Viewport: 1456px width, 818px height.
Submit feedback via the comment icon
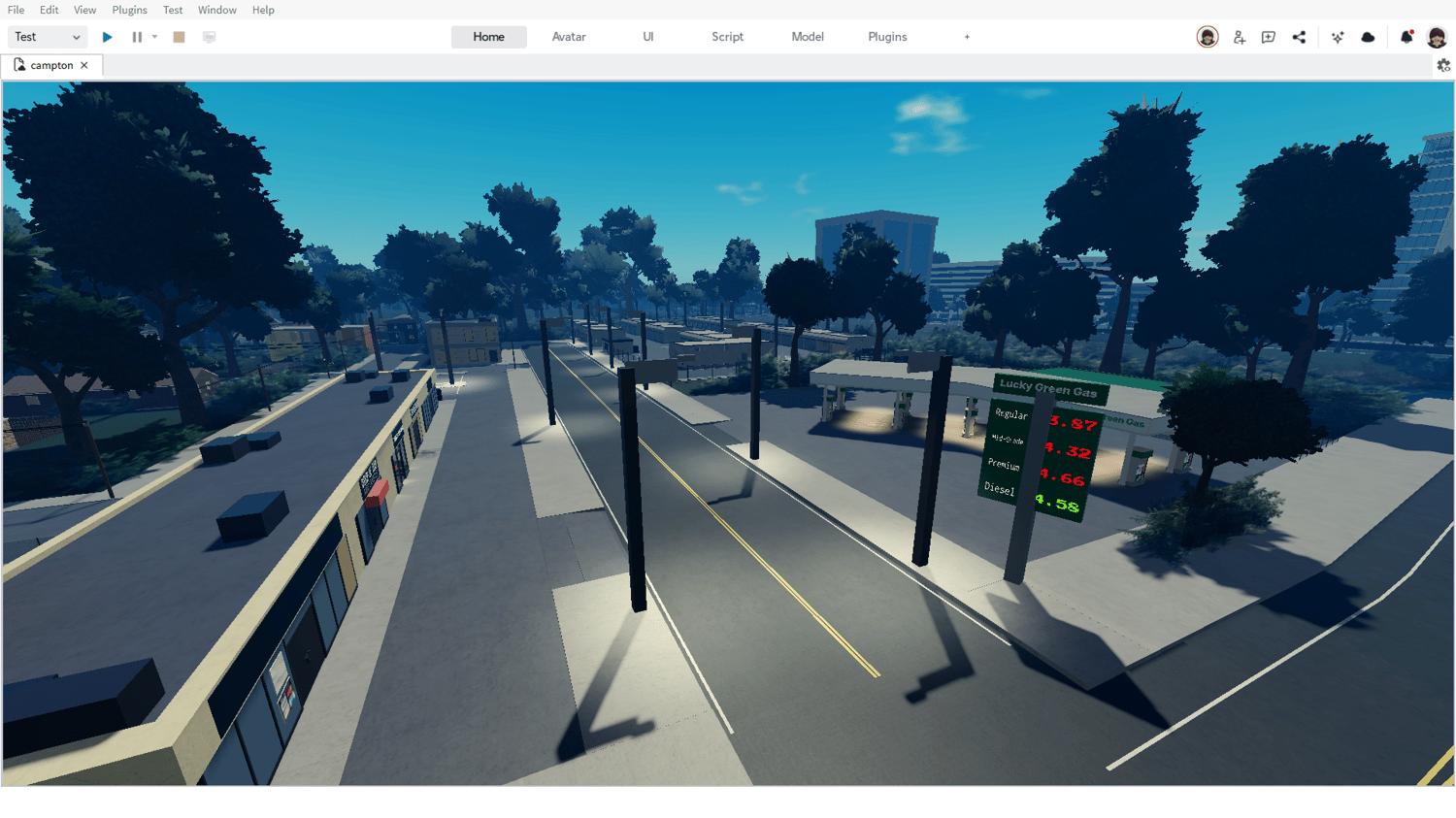(1269, 37)
